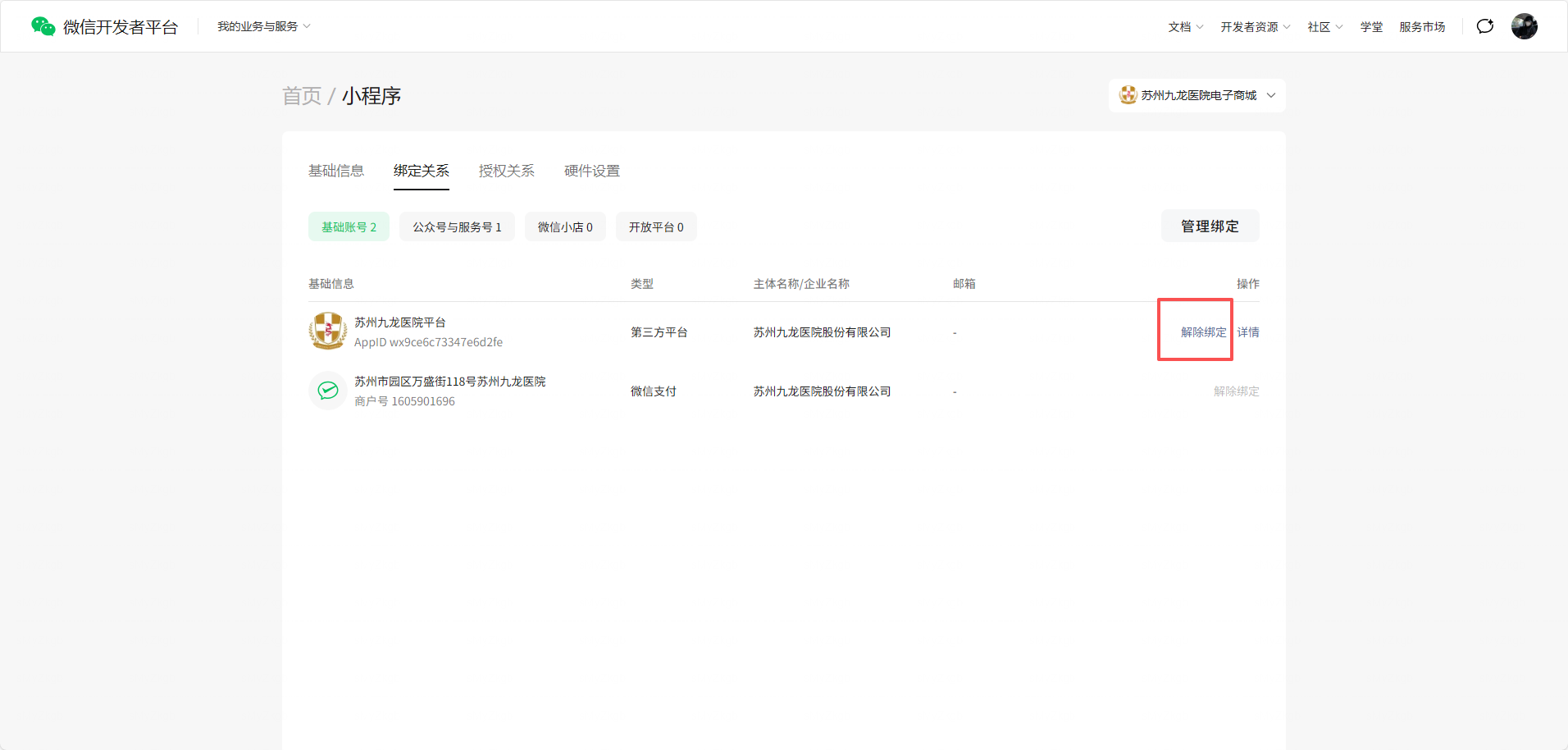Screen dimensions: 1568x750
Task: Expand 我的业务与服务 dropdown
Action: coord(264,26)
